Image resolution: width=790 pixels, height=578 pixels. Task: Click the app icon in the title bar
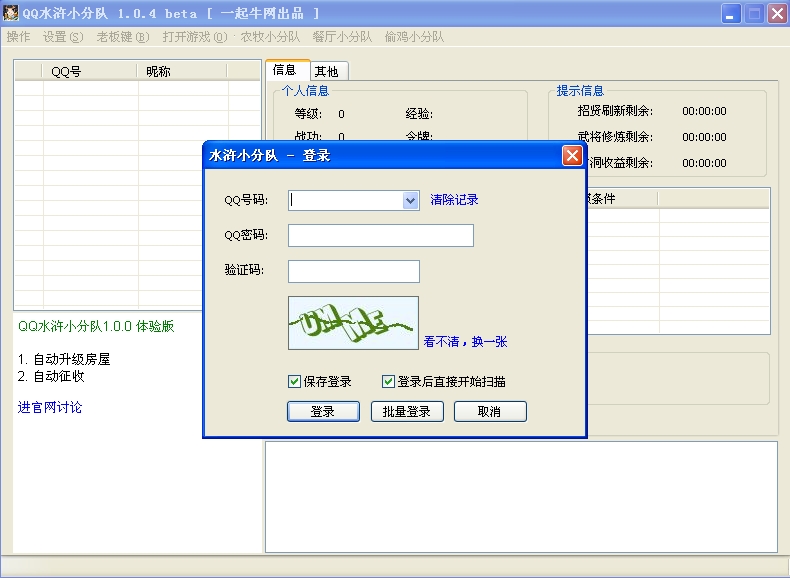pos(11,13)
